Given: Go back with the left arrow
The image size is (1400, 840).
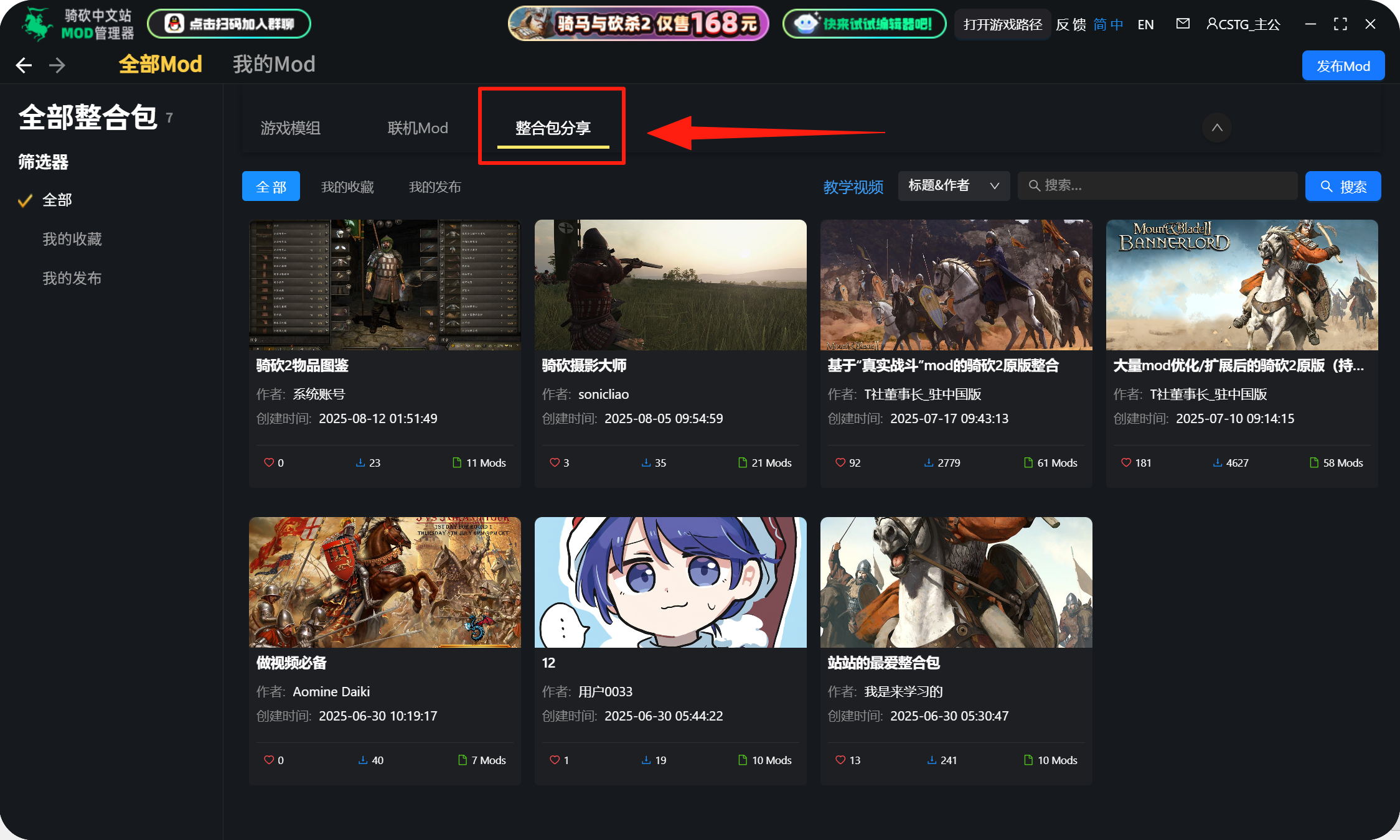Looking at the screenshot, I should [x=24, y=65].
